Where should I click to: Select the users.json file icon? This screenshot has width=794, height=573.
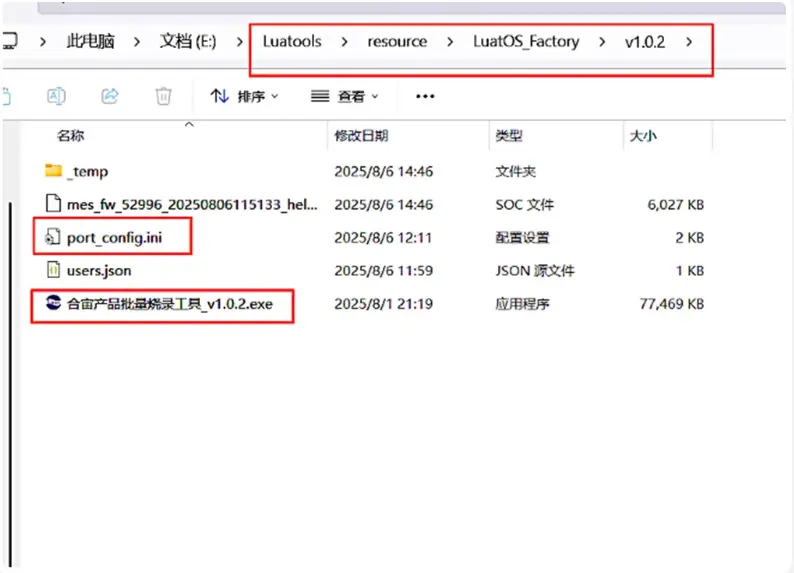point(53,269)
